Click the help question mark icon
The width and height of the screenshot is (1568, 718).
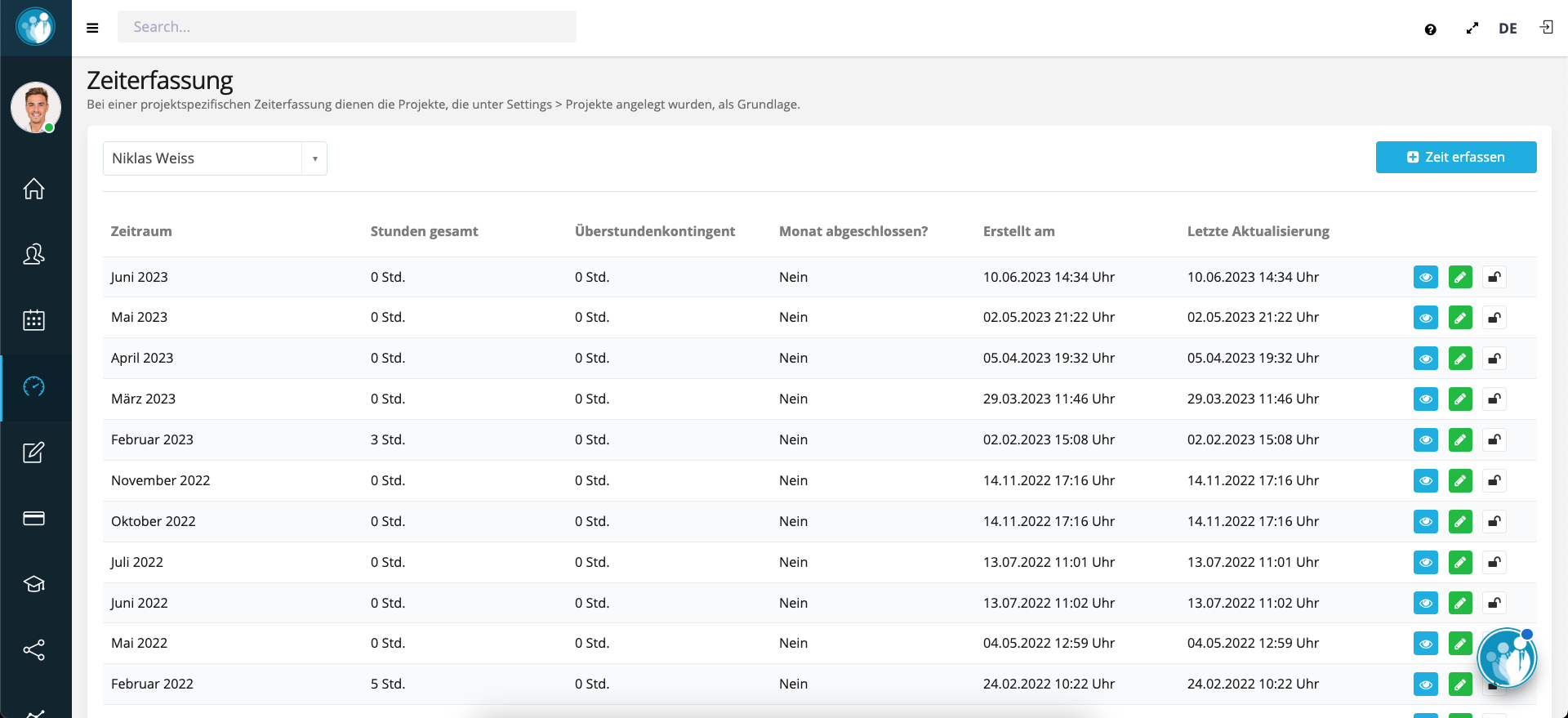tap(1430, 29)
